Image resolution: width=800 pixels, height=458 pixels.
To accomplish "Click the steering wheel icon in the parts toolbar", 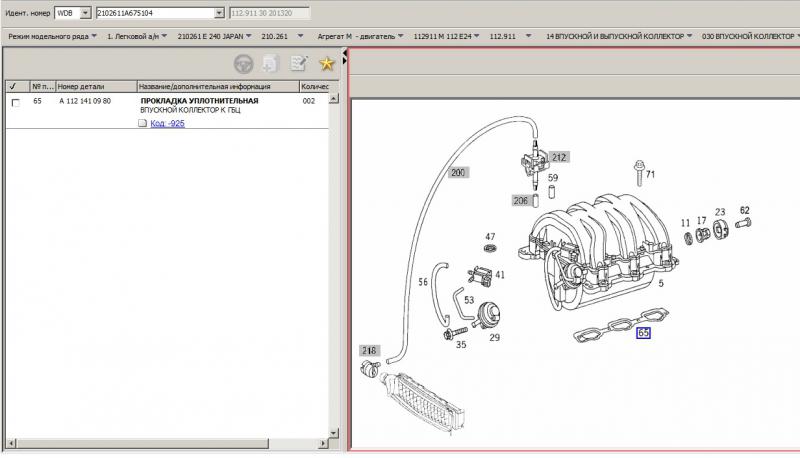I will pyautogui.click(x=243, y=64).
